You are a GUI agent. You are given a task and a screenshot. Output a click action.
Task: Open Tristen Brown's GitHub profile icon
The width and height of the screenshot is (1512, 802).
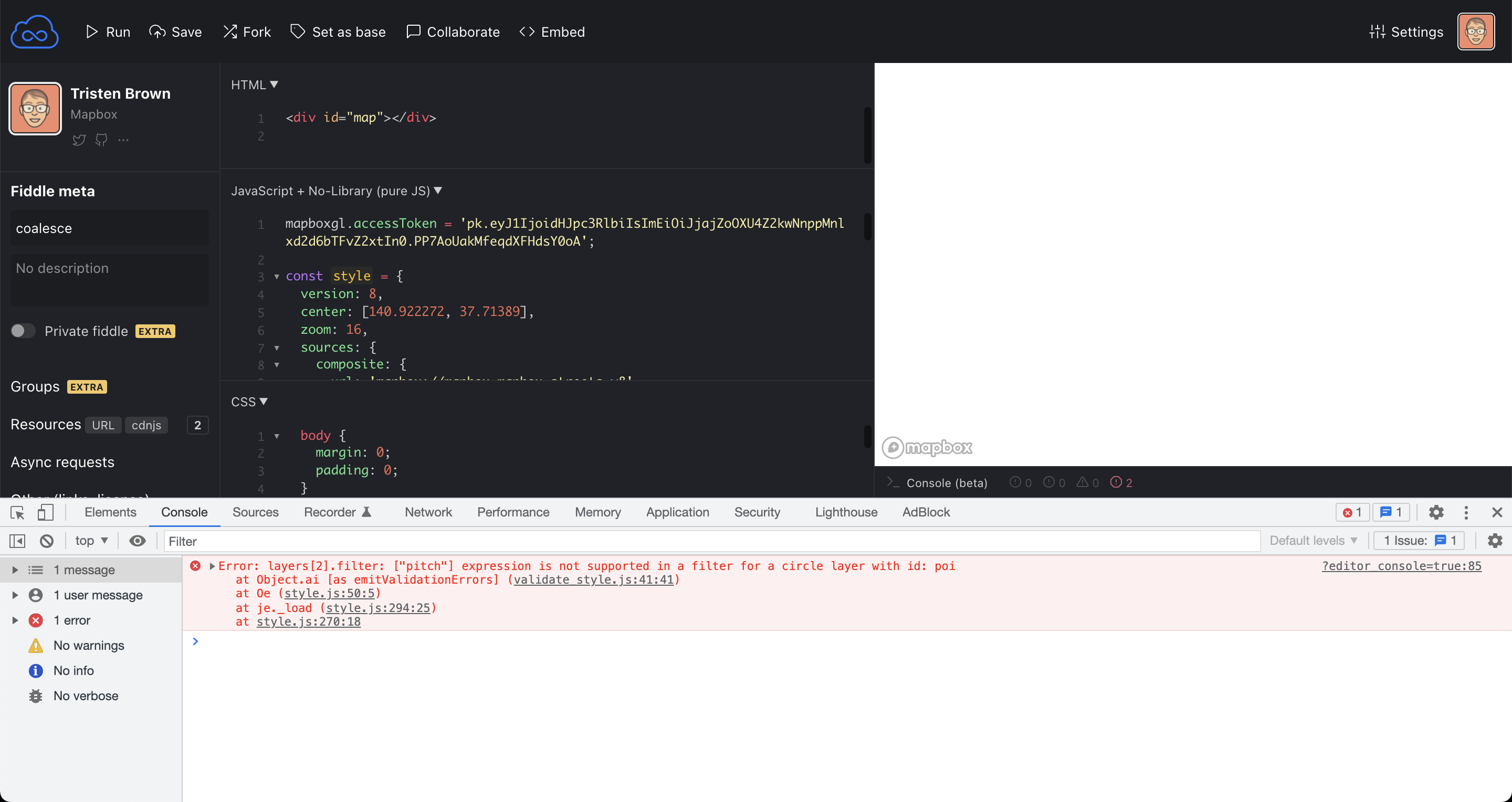(x=101, y=140)
